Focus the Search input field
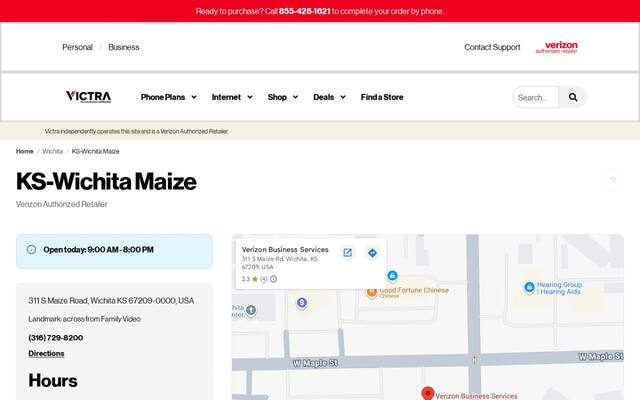Viewport: 640px width, 400px height. (536, 97)
